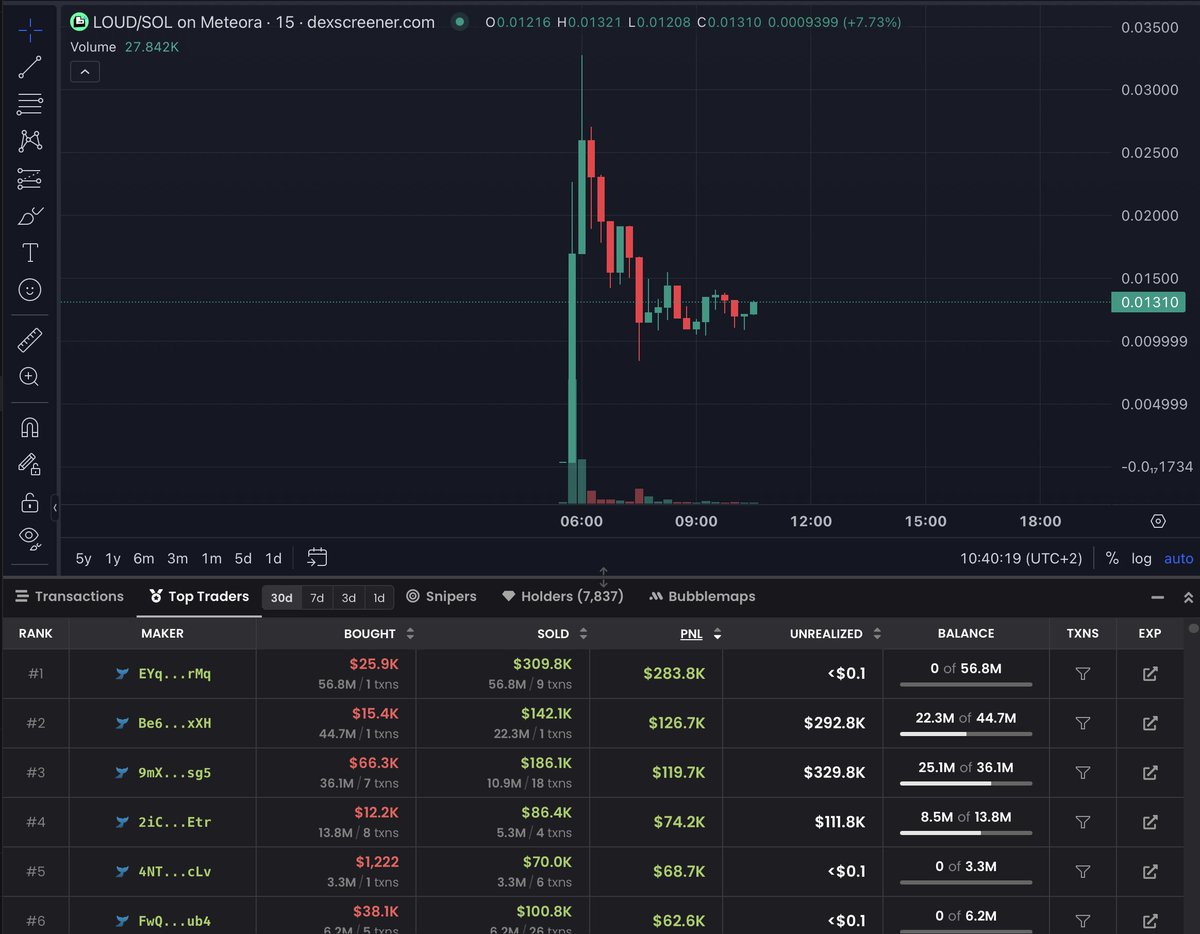The height and width of the screenshot is (934, 1200).
Task: Sort the table by the BOUGHT column
Action: click(379, 634)
